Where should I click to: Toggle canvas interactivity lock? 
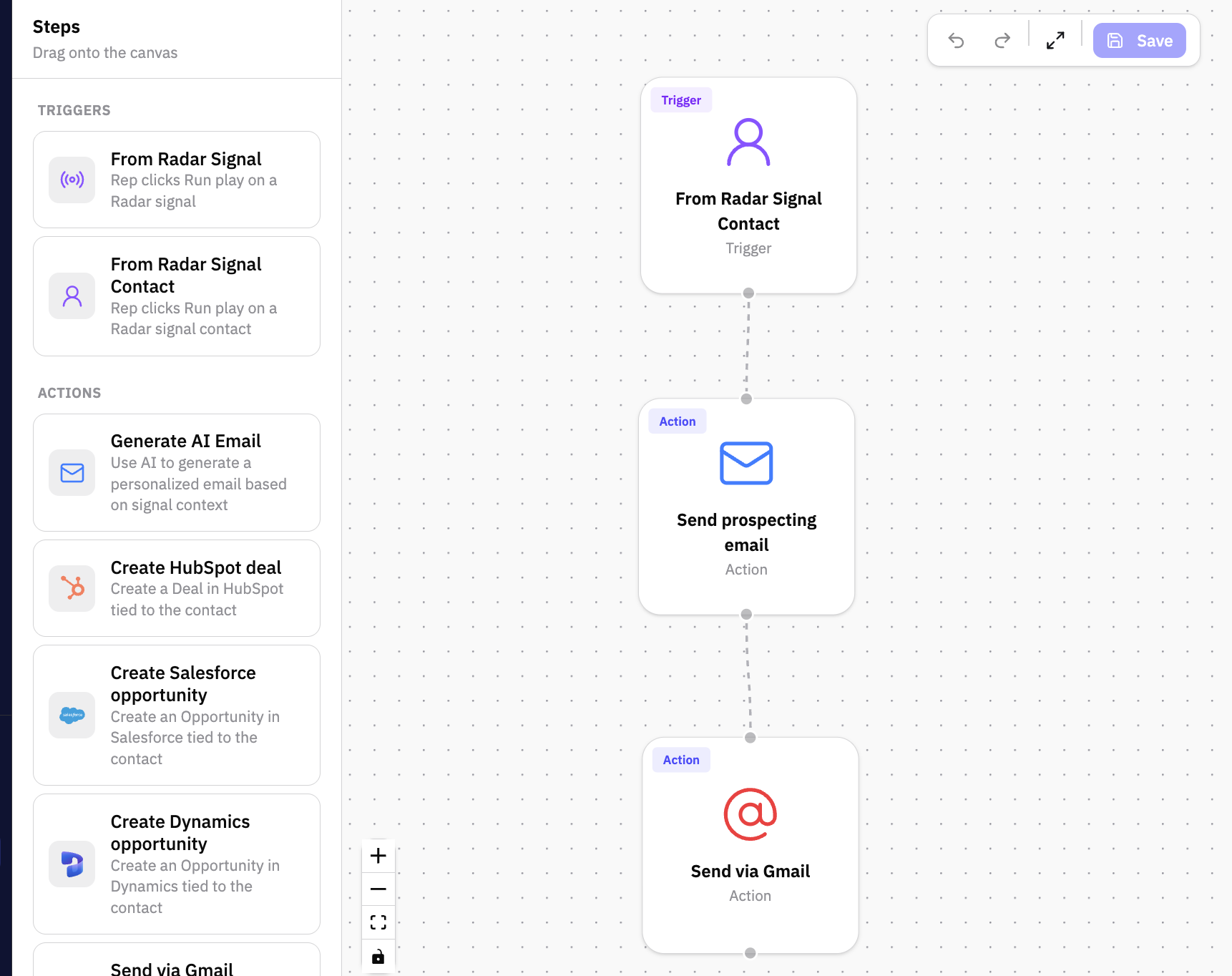coord(378,957)
